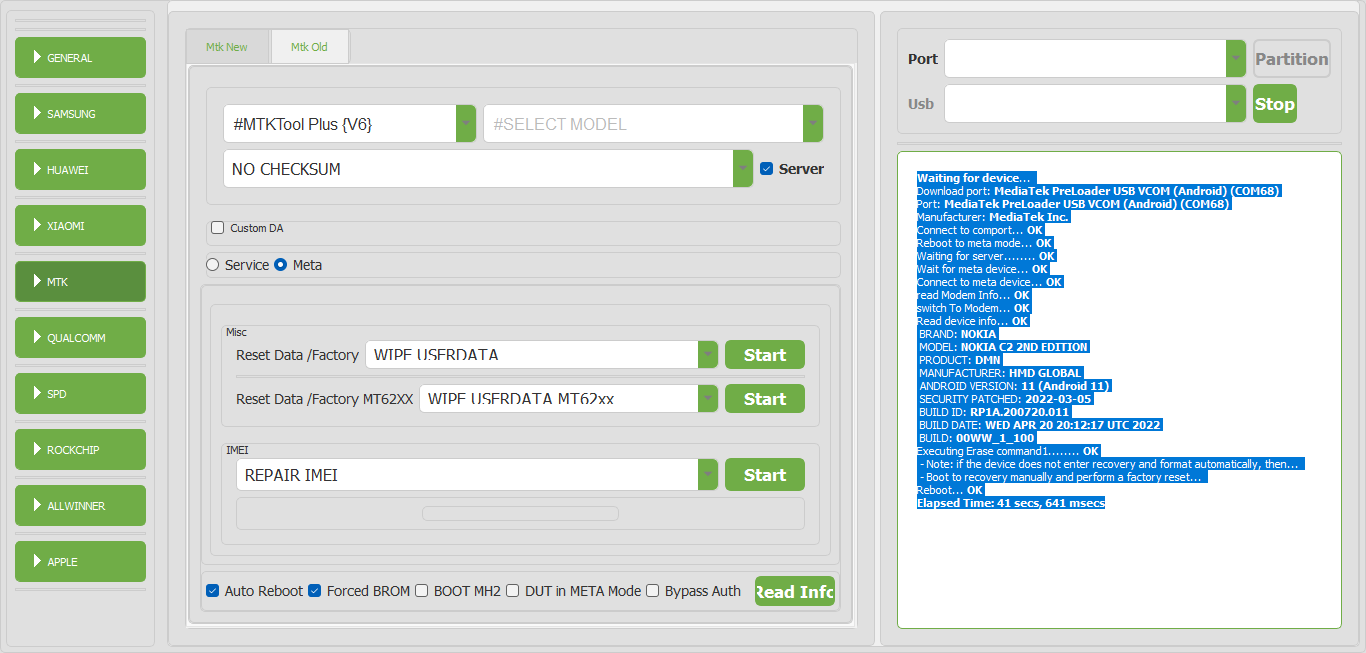Select the Service radio button
This screenshot has width=1366, height=653.
212,265
